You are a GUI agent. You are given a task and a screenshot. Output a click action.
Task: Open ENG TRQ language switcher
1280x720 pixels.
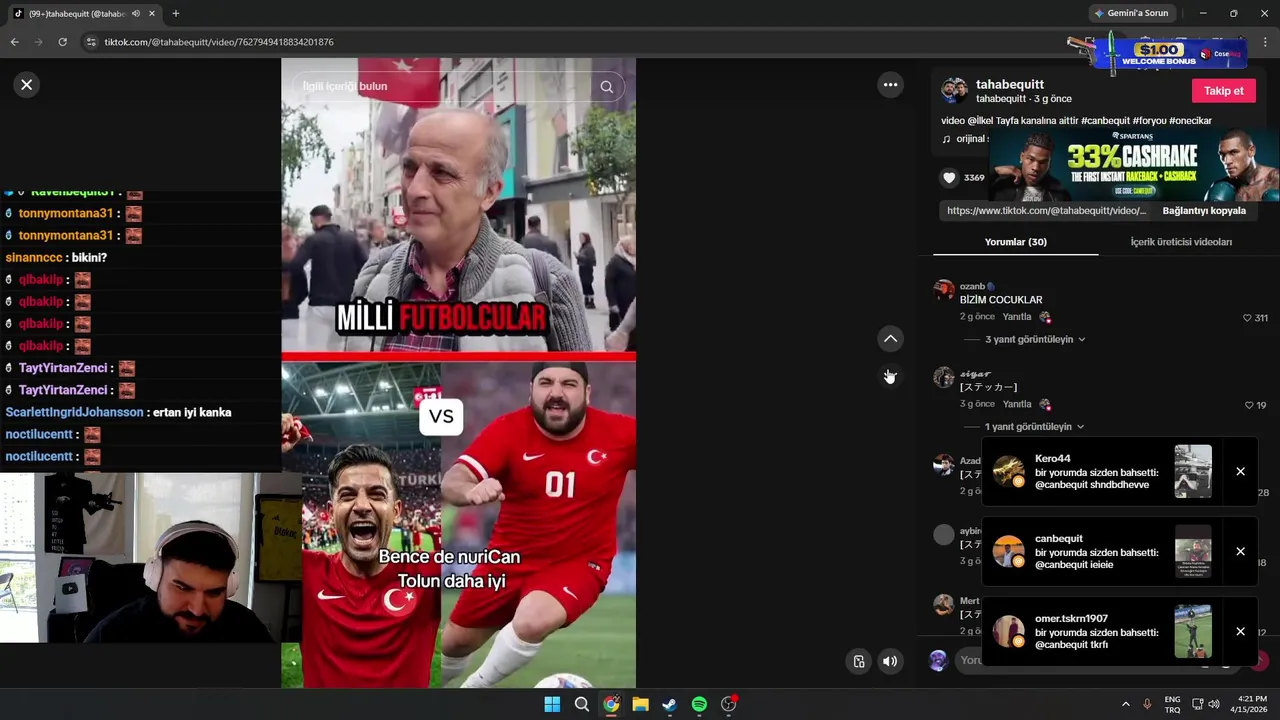pos(1172,704)
